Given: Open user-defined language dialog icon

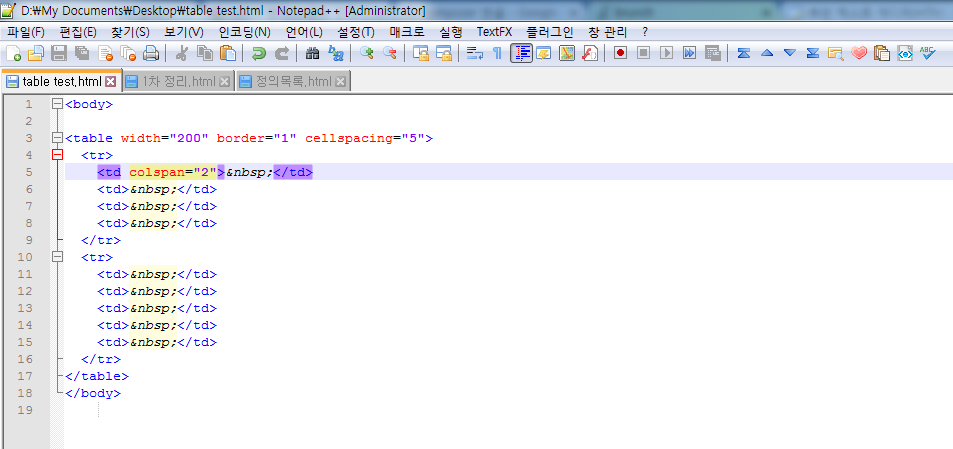Looking at the screenshot, I should [543, 53].
